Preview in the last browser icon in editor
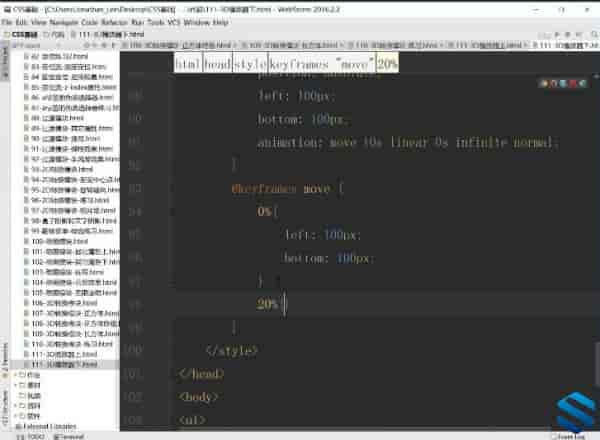Viewport: 600px width, 440px height. point(582,83)
